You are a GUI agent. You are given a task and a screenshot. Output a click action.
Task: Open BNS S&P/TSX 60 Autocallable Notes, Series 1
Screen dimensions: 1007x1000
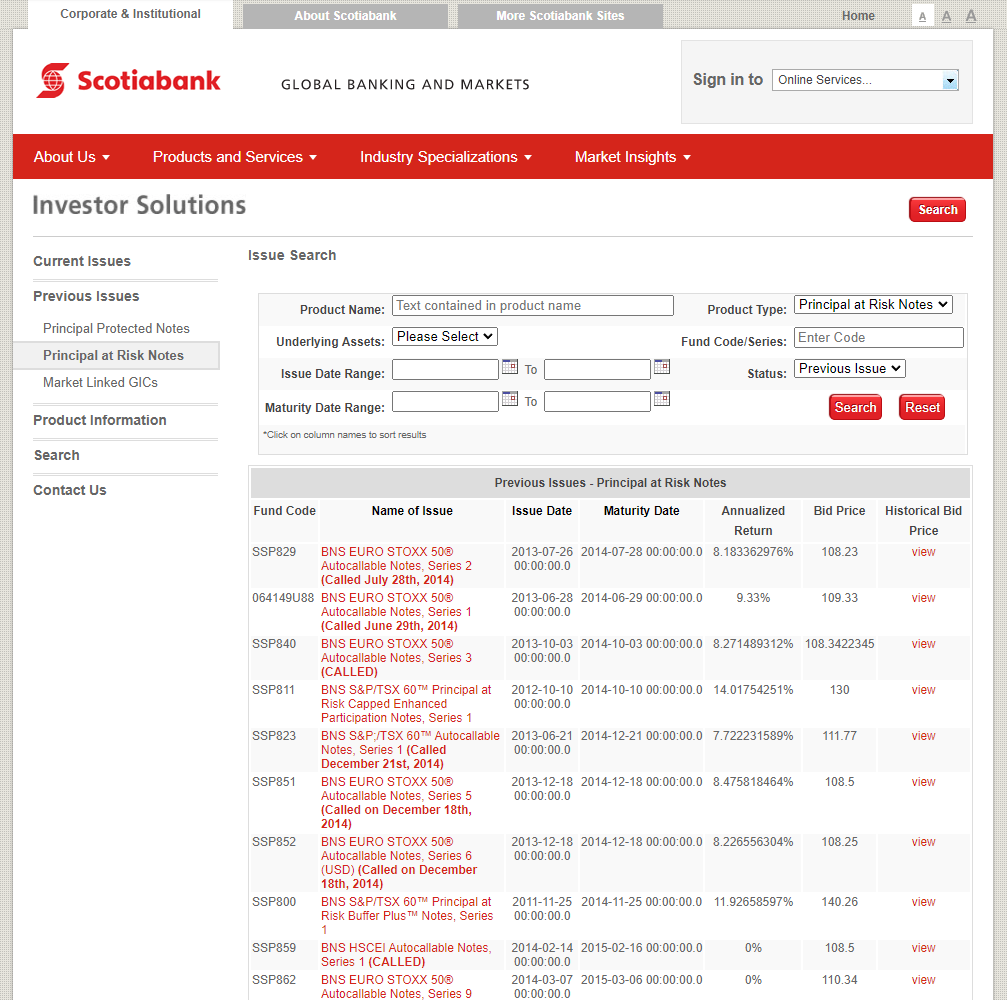[x=410, y=750]
